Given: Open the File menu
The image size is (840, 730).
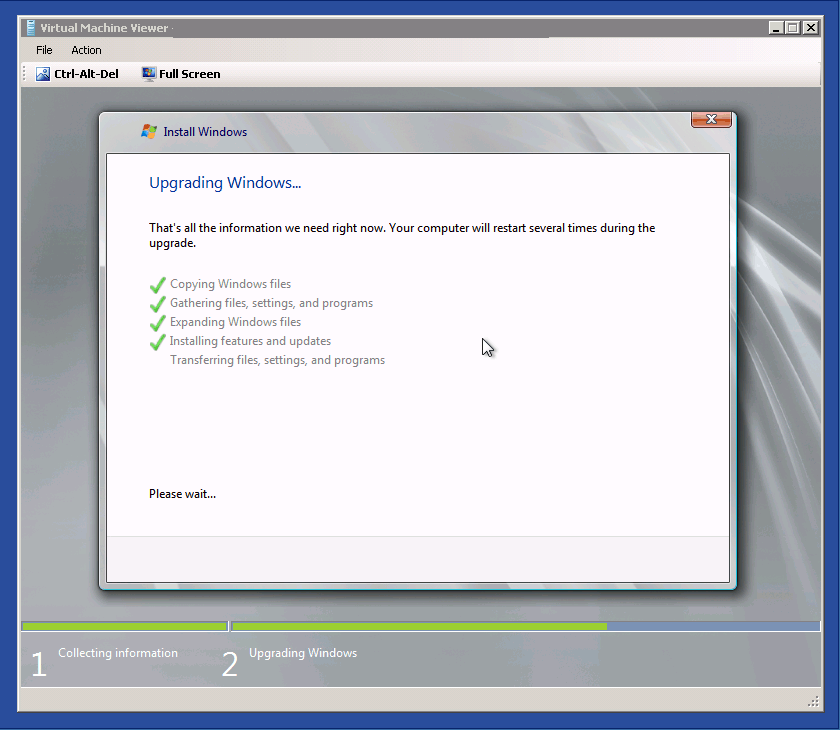Looking at the screenshot, I should (44, 50).
